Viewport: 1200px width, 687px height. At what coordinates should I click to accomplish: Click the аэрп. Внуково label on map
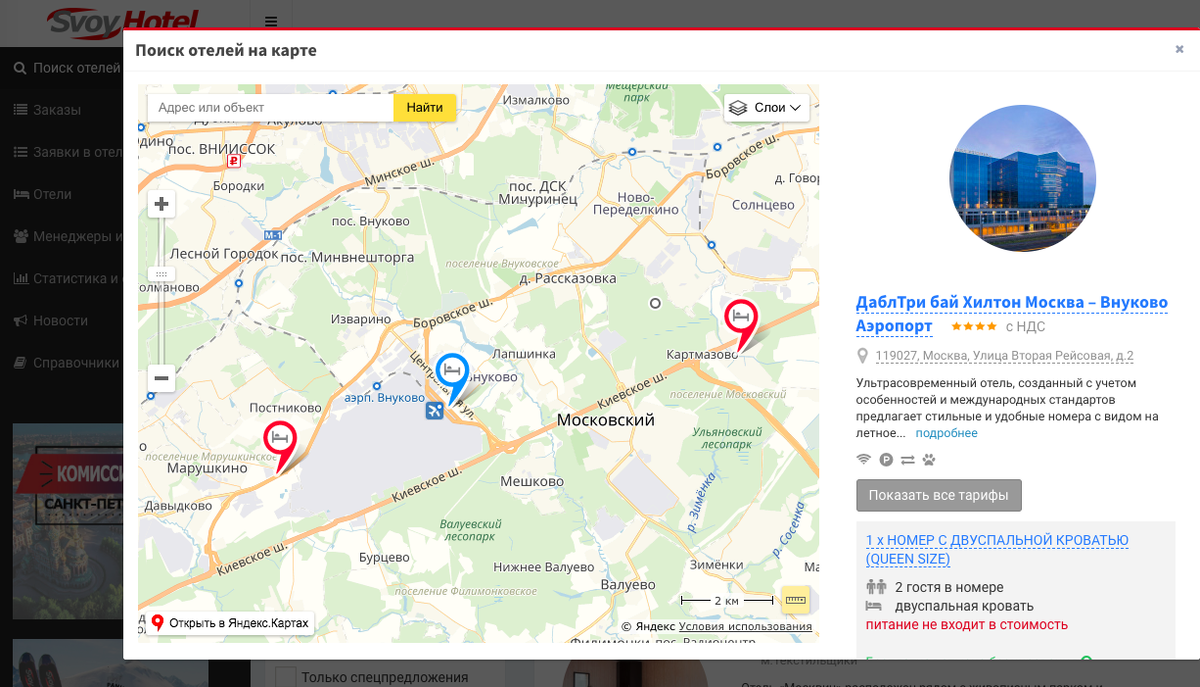[x=385, y=398]
